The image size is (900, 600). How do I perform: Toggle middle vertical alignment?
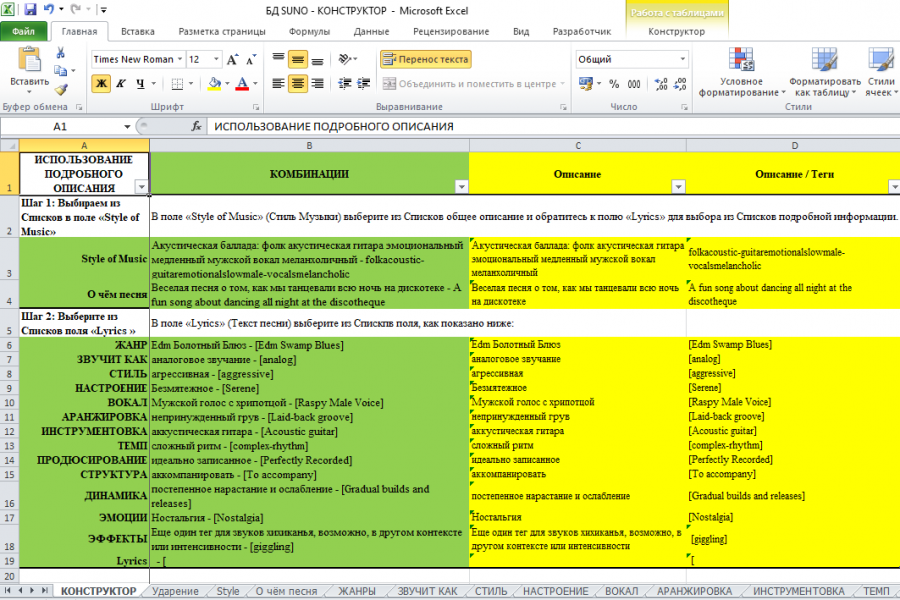tap(298, 60)
